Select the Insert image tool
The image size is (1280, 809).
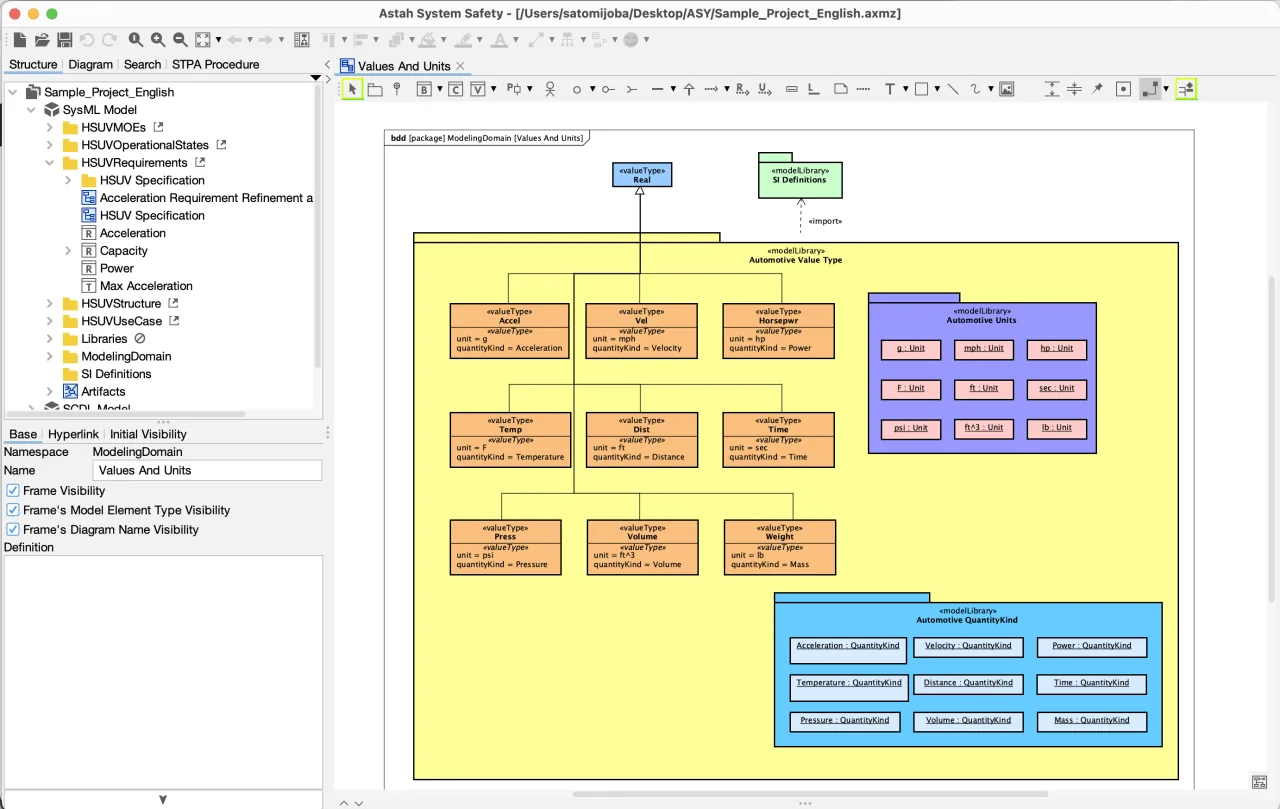pyautogui.click(x=1007, y=89)
